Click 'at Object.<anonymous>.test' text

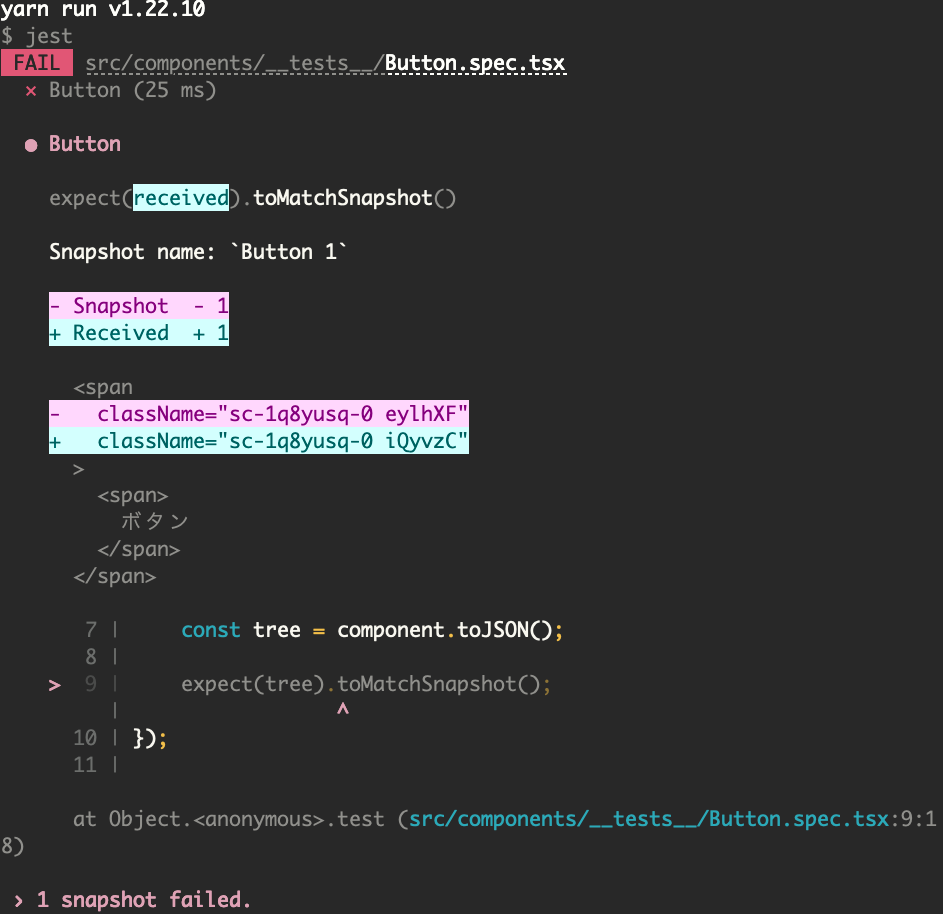[229, 819]
